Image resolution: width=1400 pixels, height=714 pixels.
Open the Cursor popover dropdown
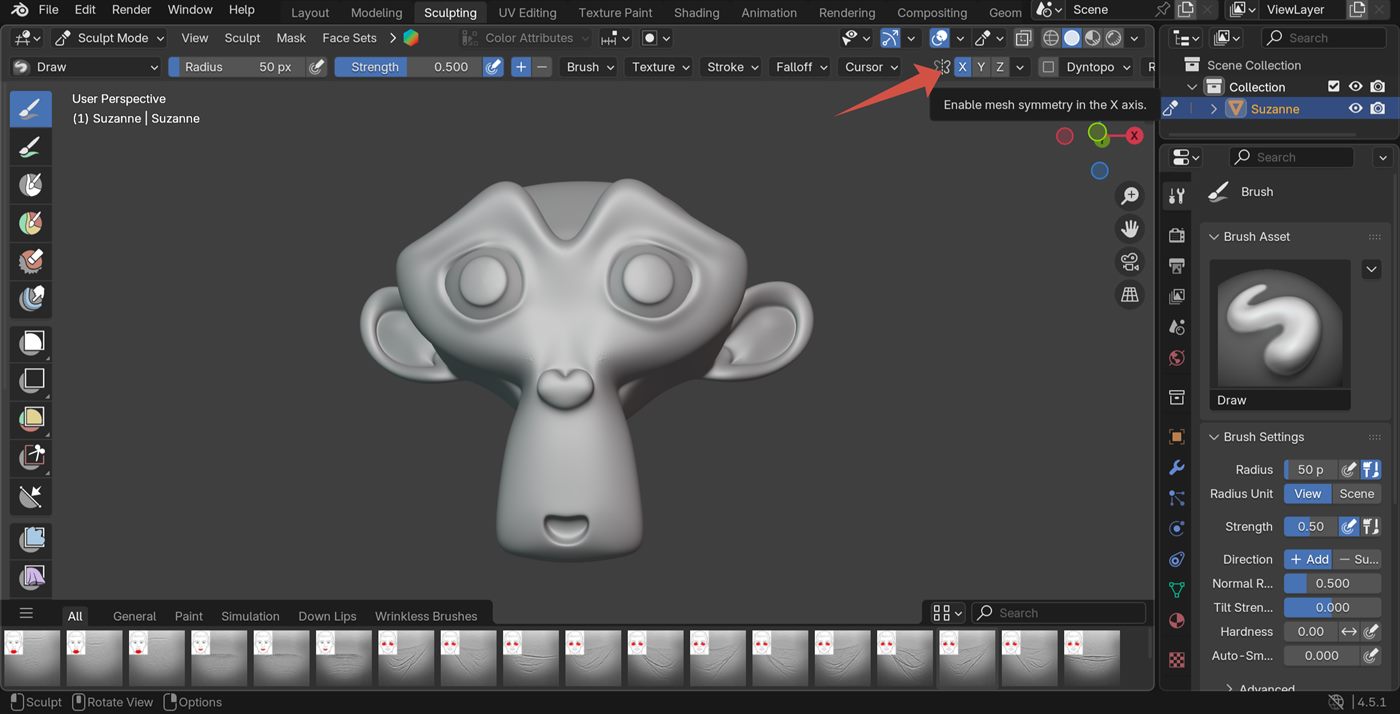[870, 67]
